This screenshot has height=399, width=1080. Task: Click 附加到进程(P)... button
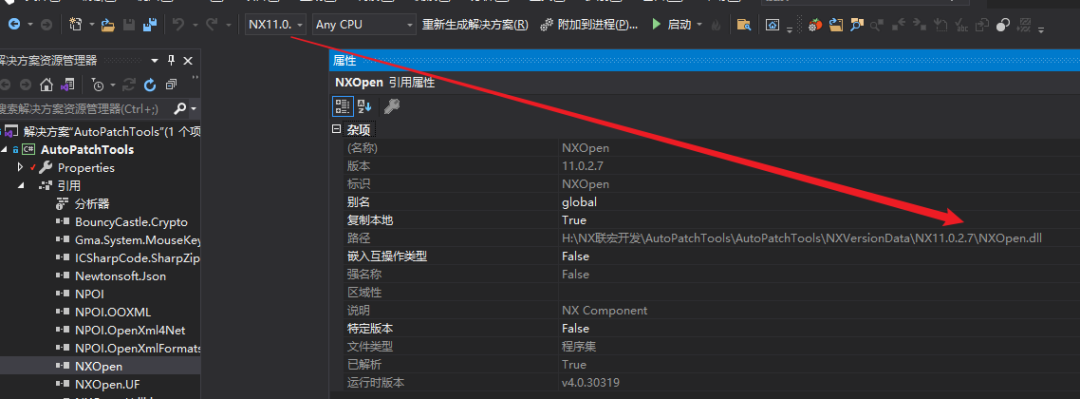590,25
